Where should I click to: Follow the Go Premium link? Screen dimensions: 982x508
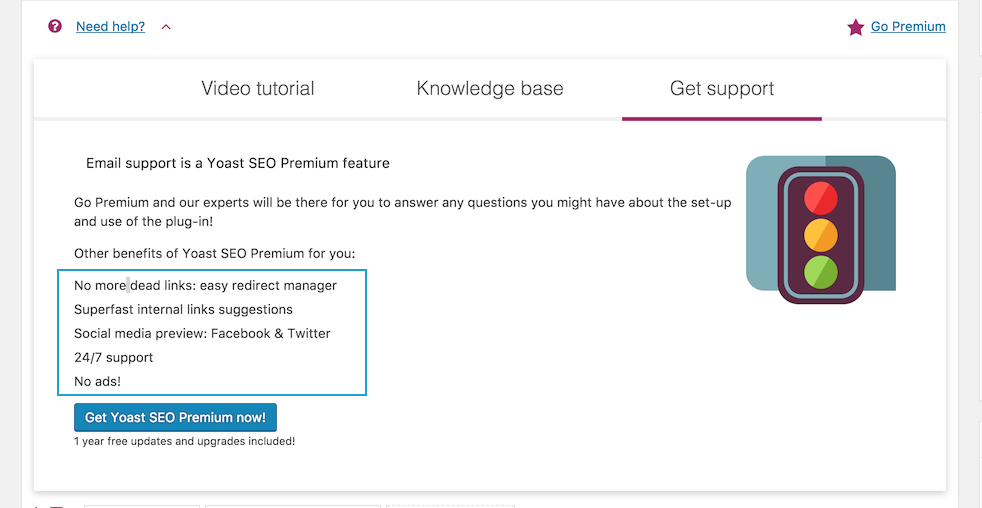(x=907, y=27)
